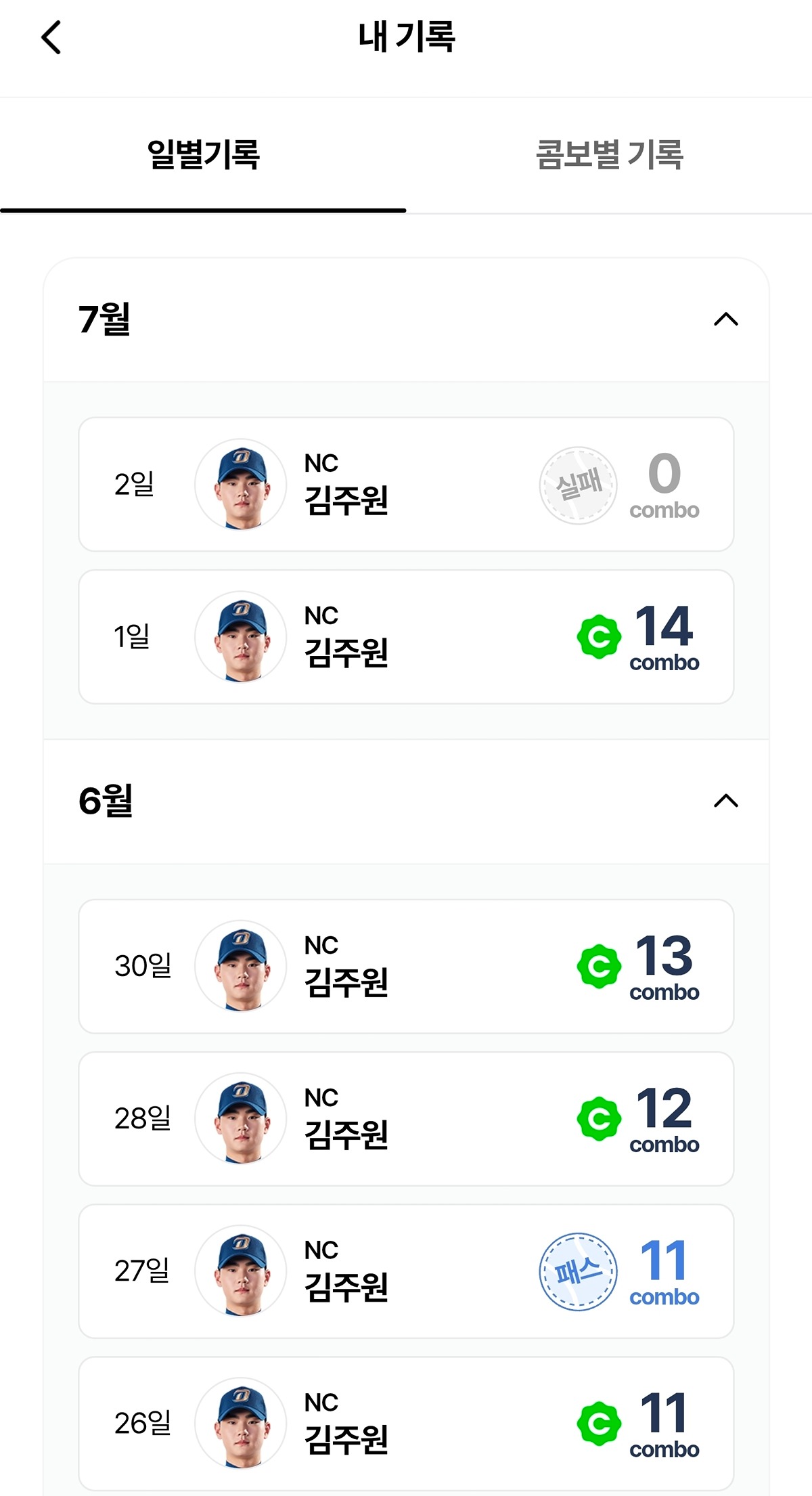
Task: Tap the back arrow icon
Action: (x=51, y=37)
